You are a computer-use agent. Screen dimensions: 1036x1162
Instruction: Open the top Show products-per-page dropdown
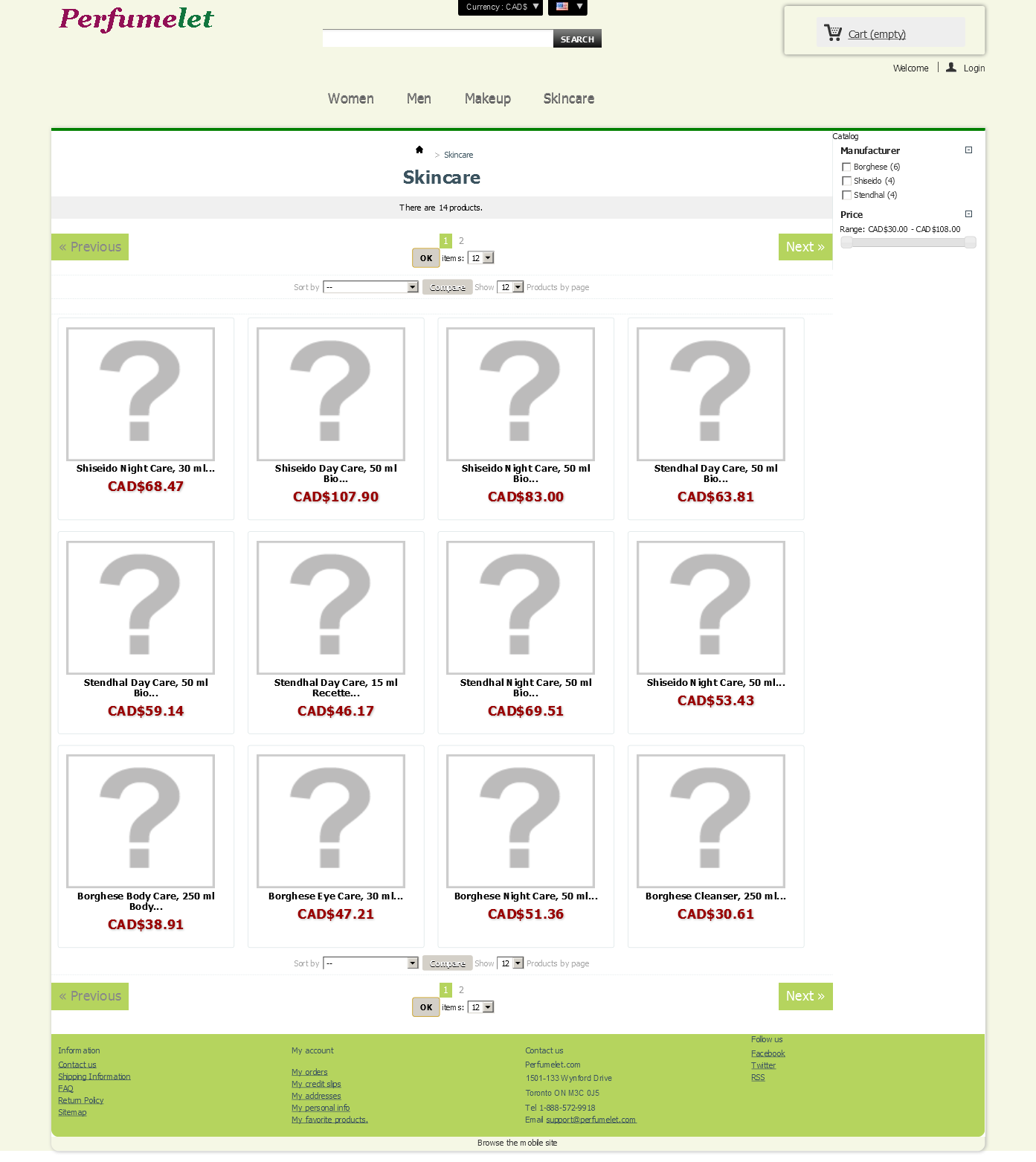click(x=510, y=287)
